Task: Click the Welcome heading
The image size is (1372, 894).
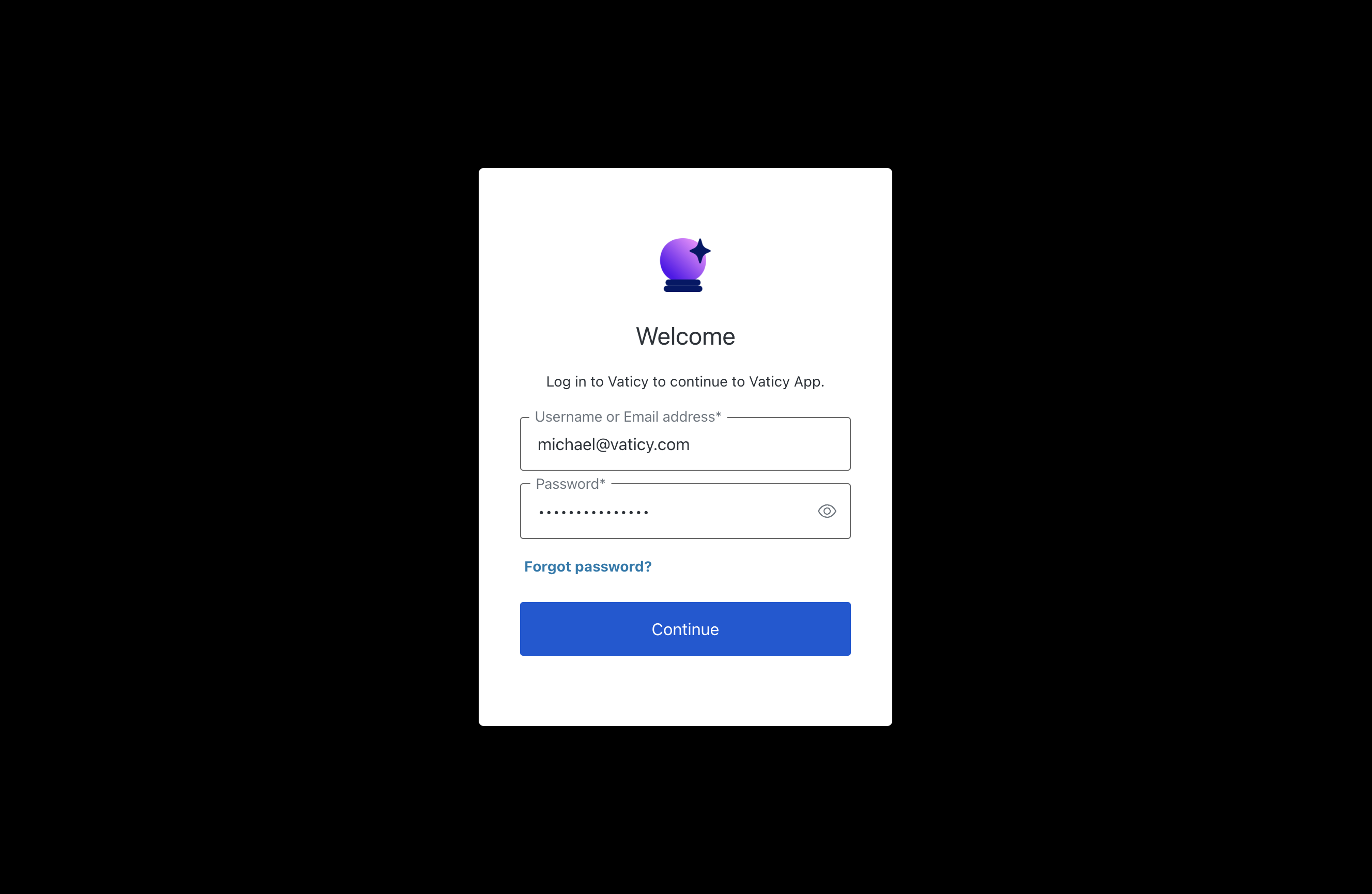Action: tap(685, 336)
